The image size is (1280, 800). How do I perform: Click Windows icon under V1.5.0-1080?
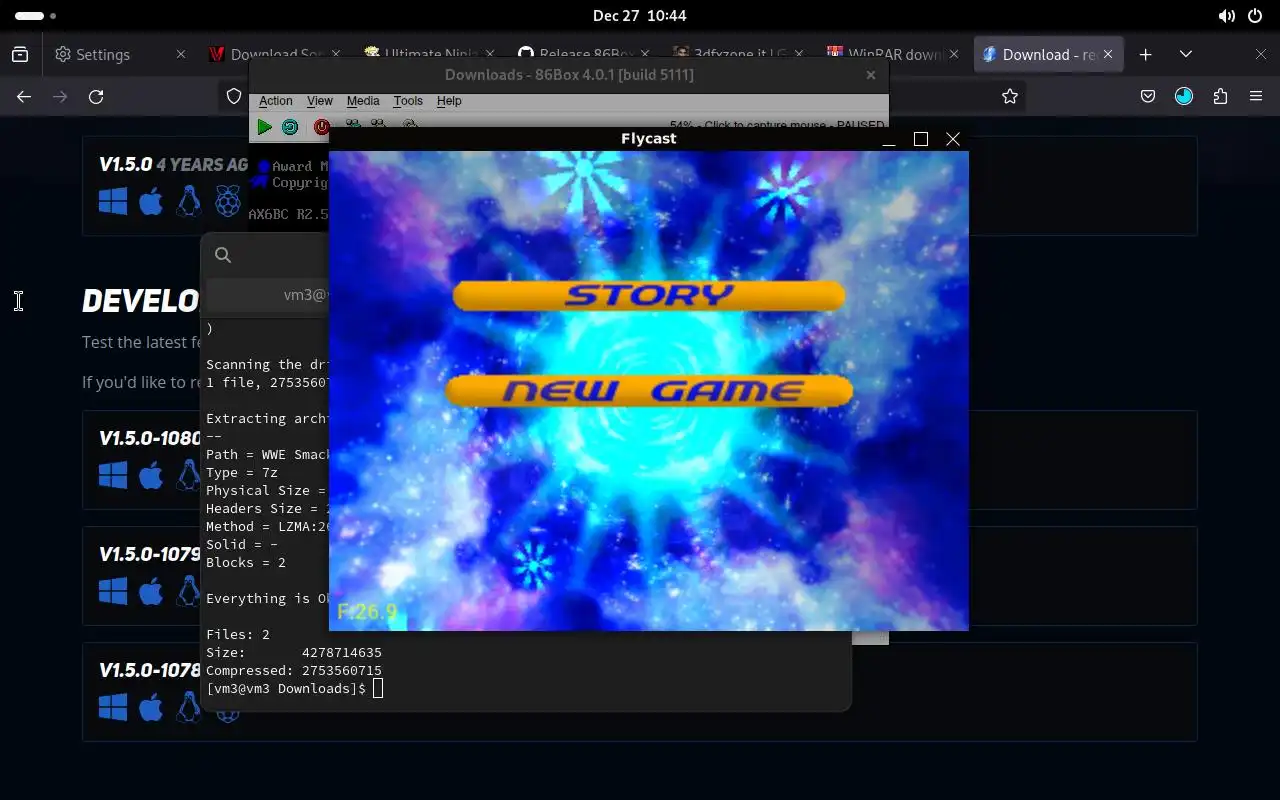[x=113, y=475]
